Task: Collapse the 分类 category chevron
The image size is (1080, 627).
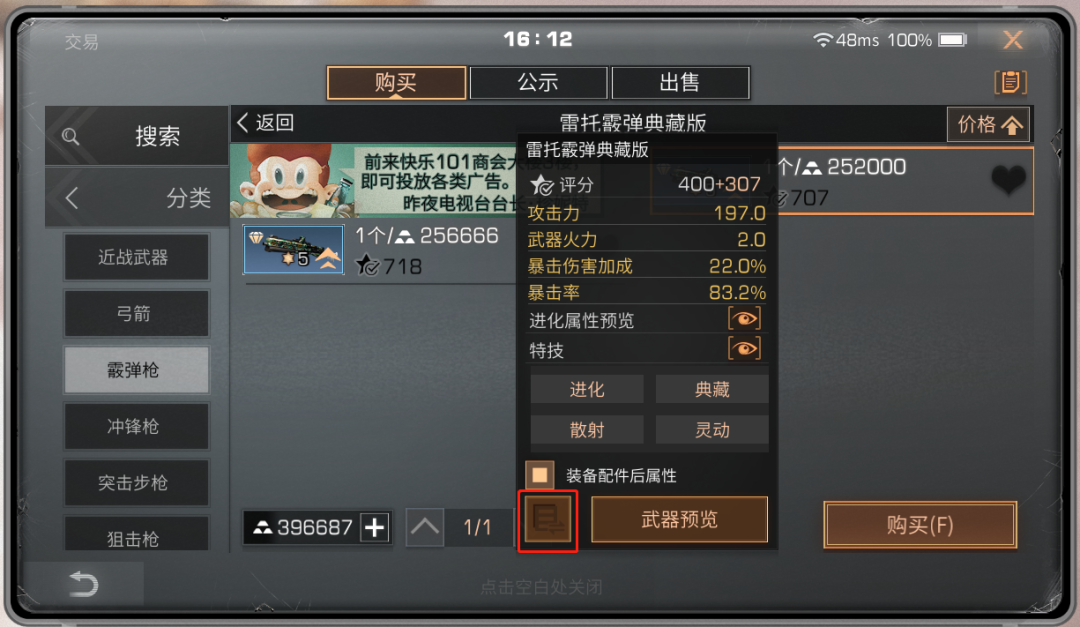Action: point(72,198)
